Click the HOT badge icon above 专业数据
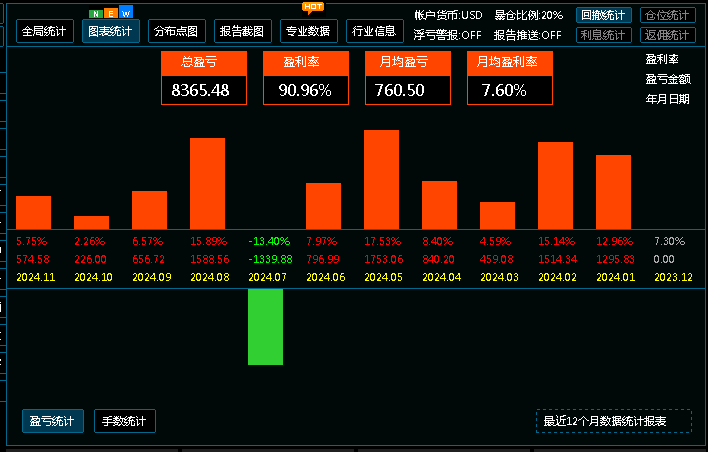Screen dimensions: 708x452 click(312, 6)
